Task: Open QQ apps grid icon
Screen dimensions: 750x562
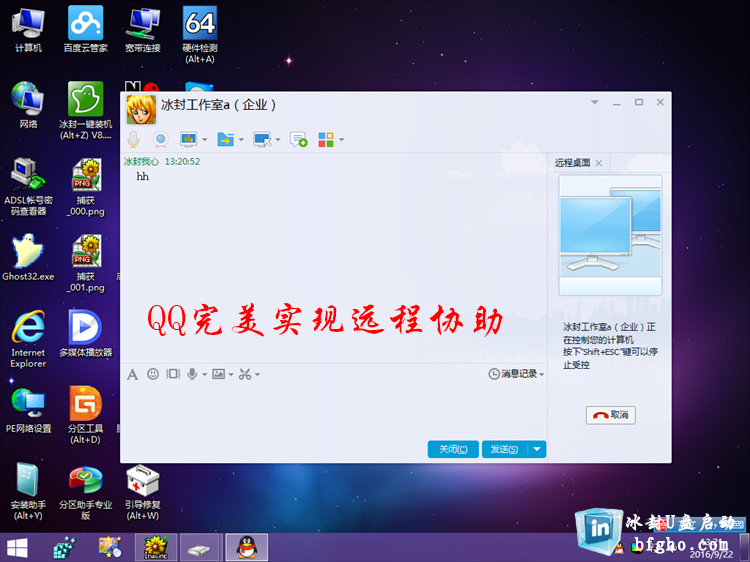Action: tap(326, 139)
